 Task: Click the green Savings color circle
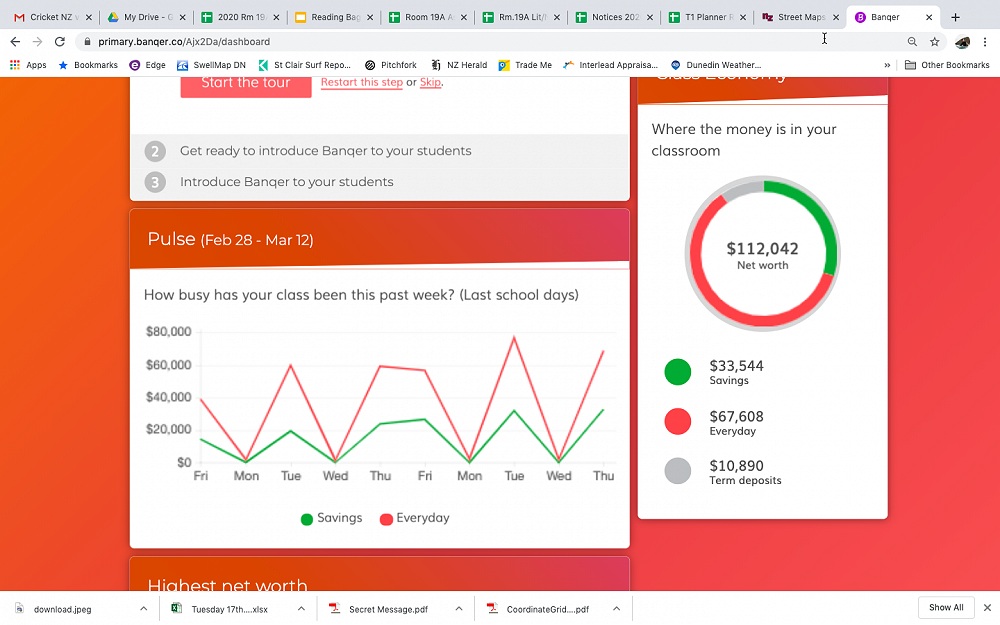tap(677, 372)
